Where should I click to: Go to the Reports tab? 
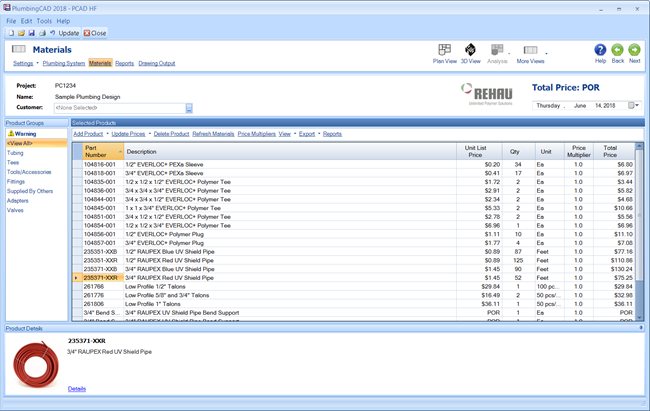(x=124, y=63)
